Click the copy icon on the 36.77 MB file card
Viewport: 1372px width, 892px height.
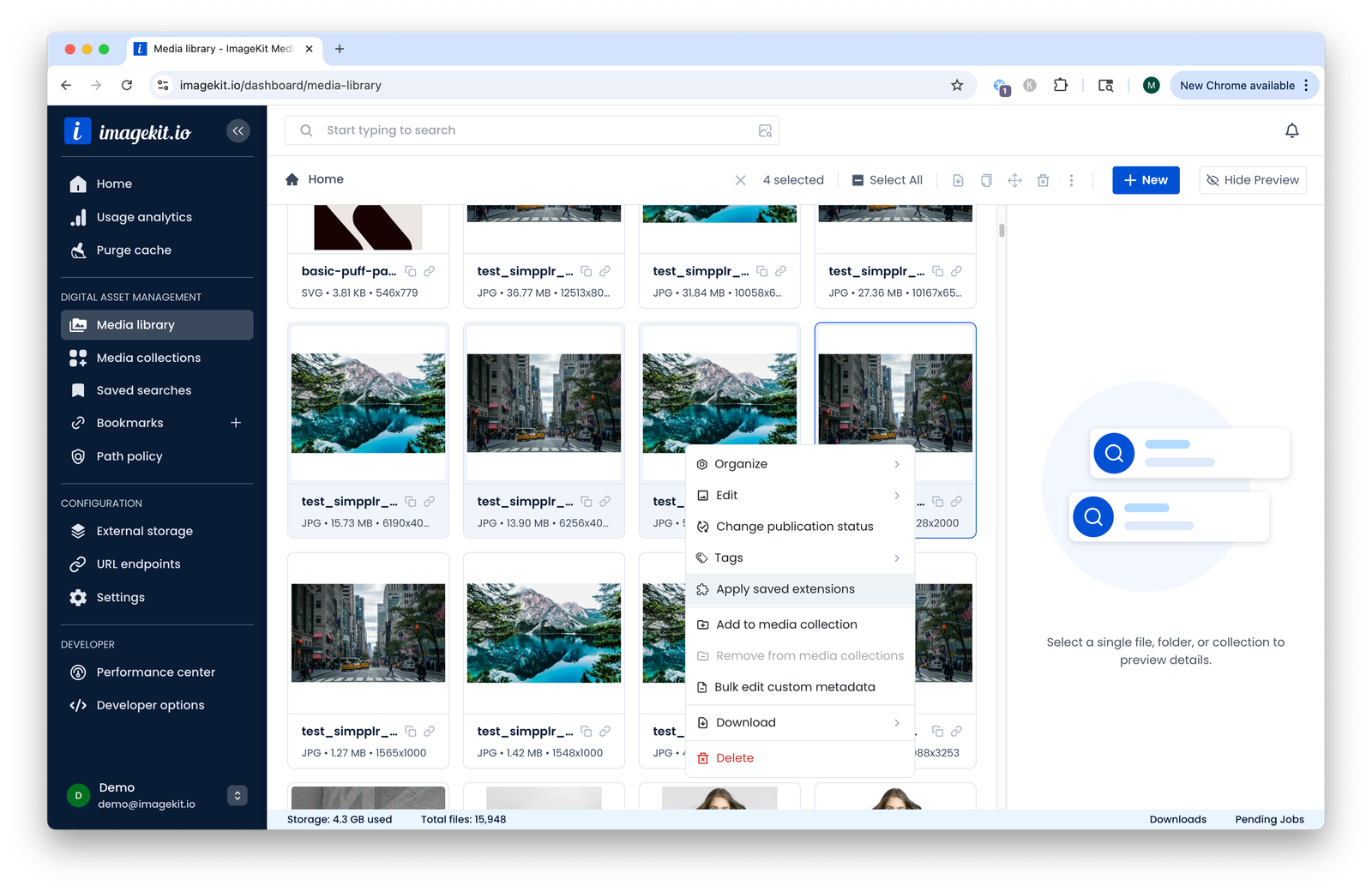click(x=587, y=271)
